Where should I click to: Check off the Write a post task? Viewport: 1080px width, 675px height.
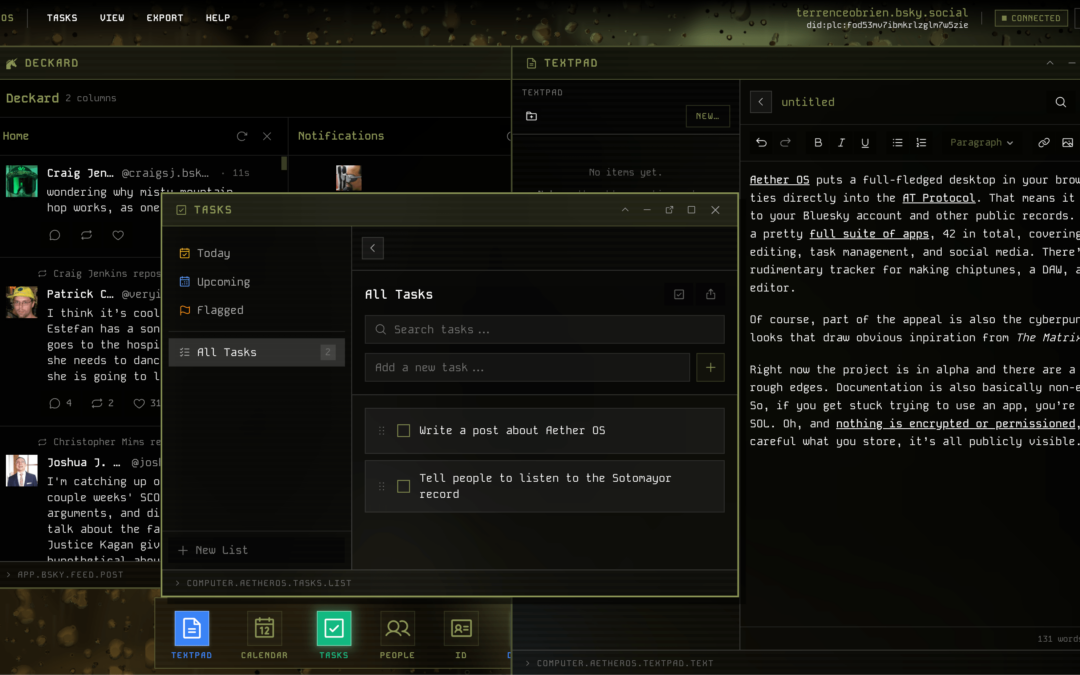404,430
